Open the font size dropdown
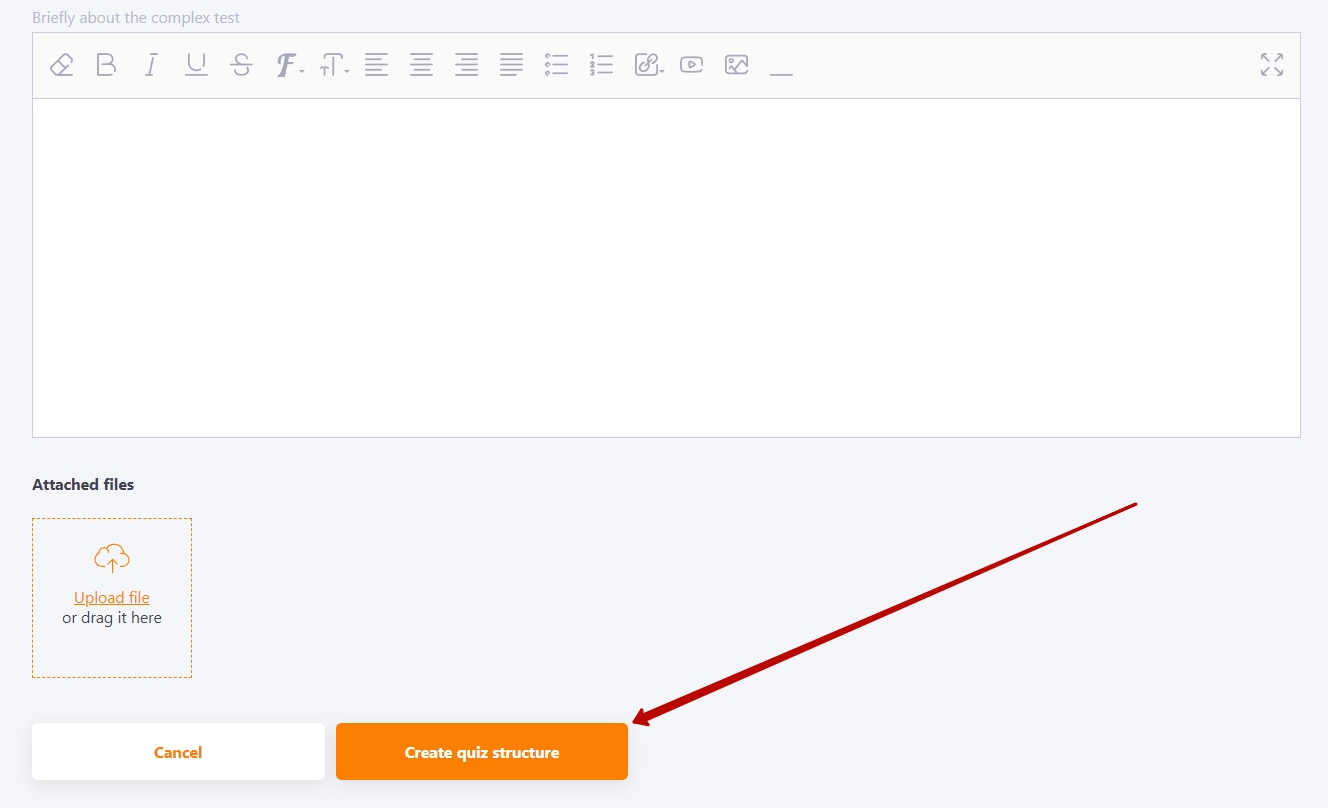 (x=334, y=66)
